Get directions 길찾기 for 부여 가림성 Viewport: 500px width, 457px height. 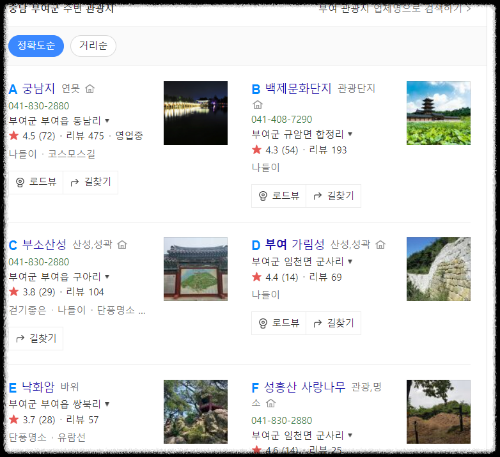tap(333, 323)
